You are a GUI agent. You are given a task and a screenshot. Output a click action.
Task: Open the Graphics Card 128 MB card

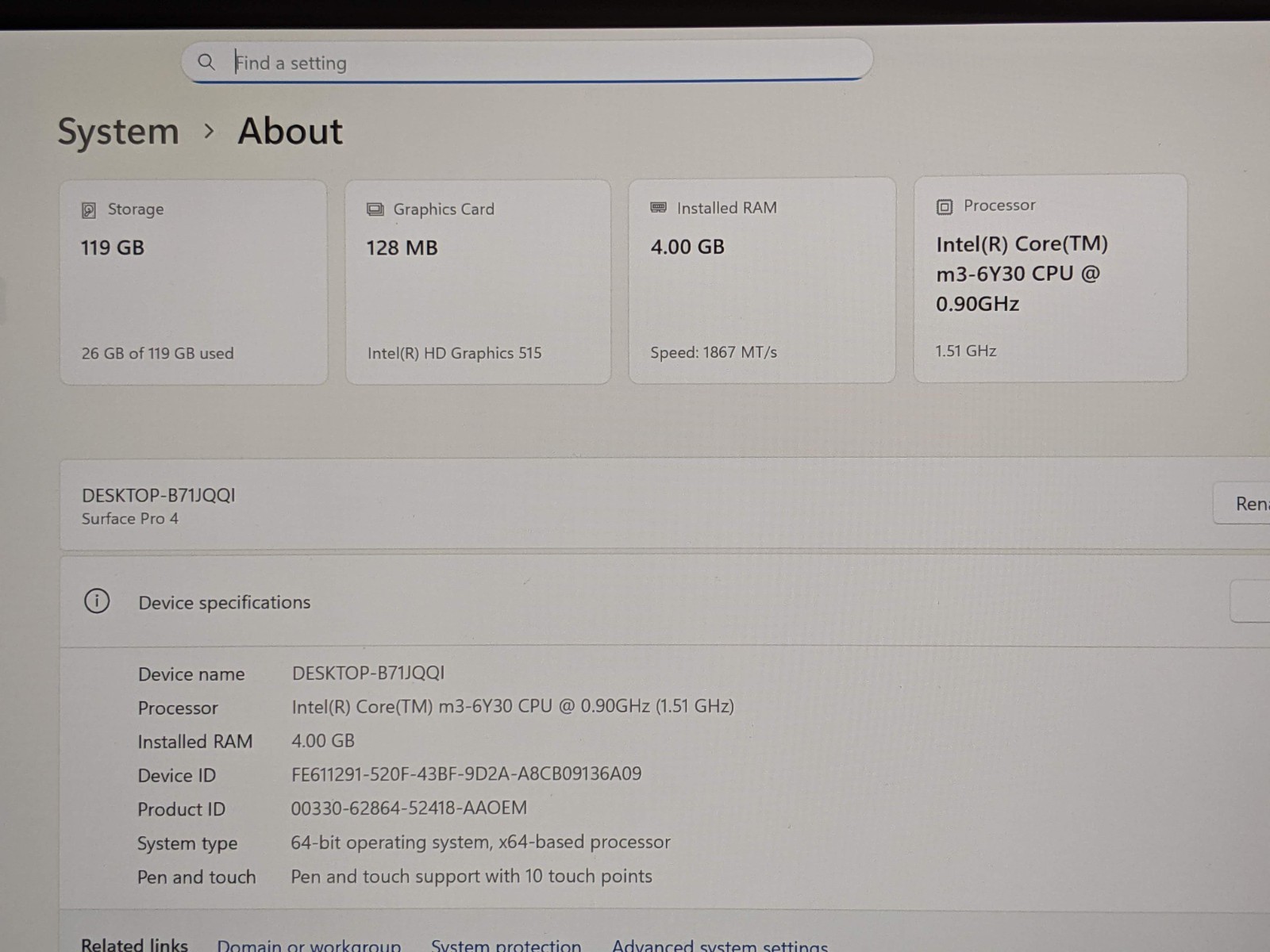click(x=478, y=282)
